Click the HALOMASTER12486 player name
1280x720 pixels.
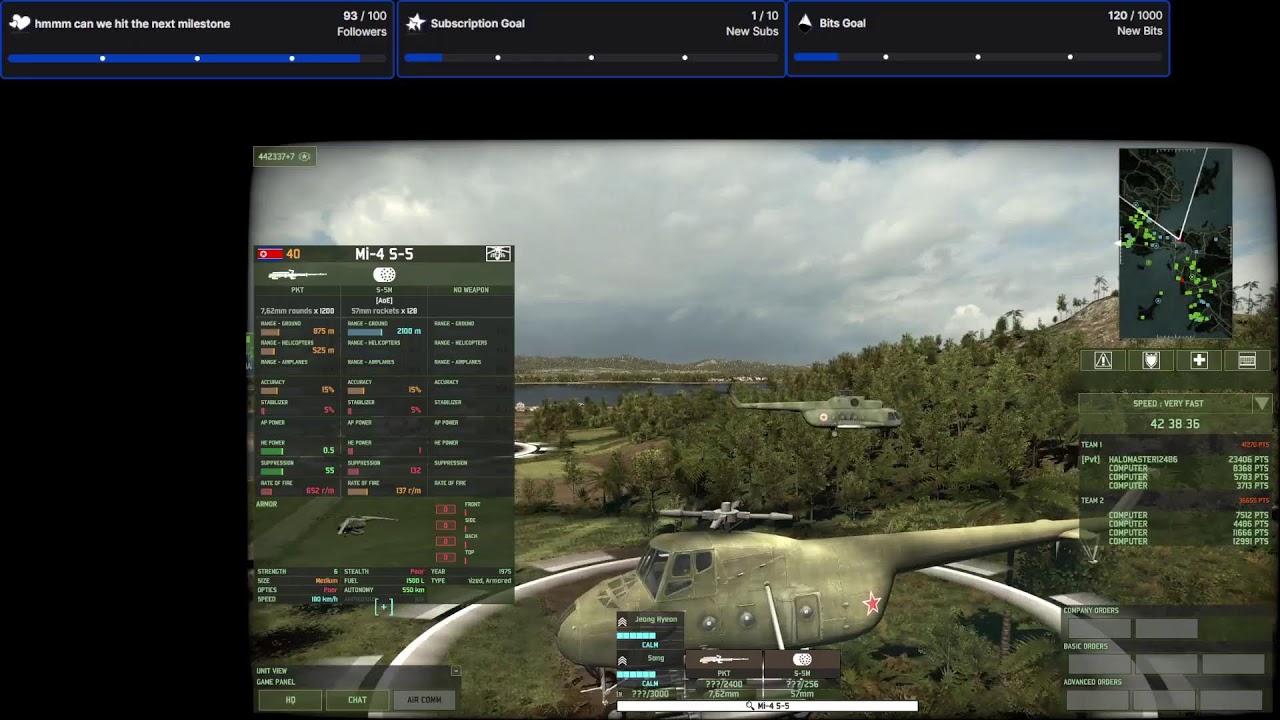coord(1143,460)
